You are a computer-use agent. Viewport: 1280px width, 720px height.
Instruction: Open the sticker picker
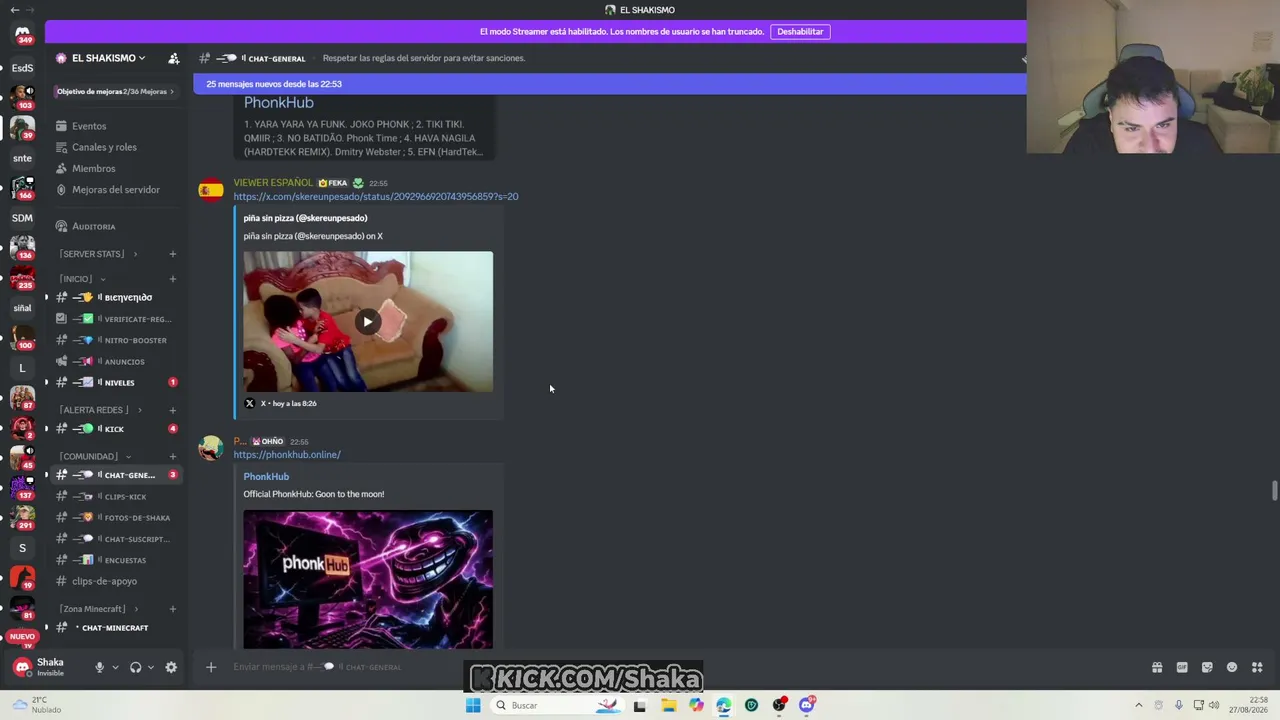coord(1207,667)
